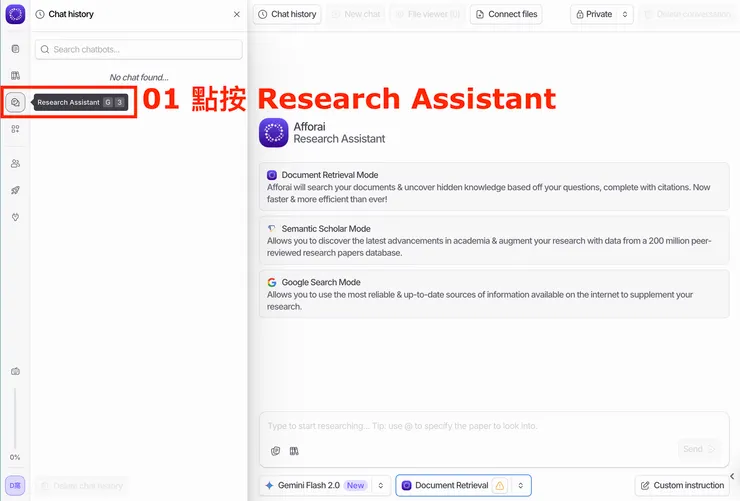Click the 'No chat found...' text
Viewport: 740px width, 501px height.
[139, 77]
